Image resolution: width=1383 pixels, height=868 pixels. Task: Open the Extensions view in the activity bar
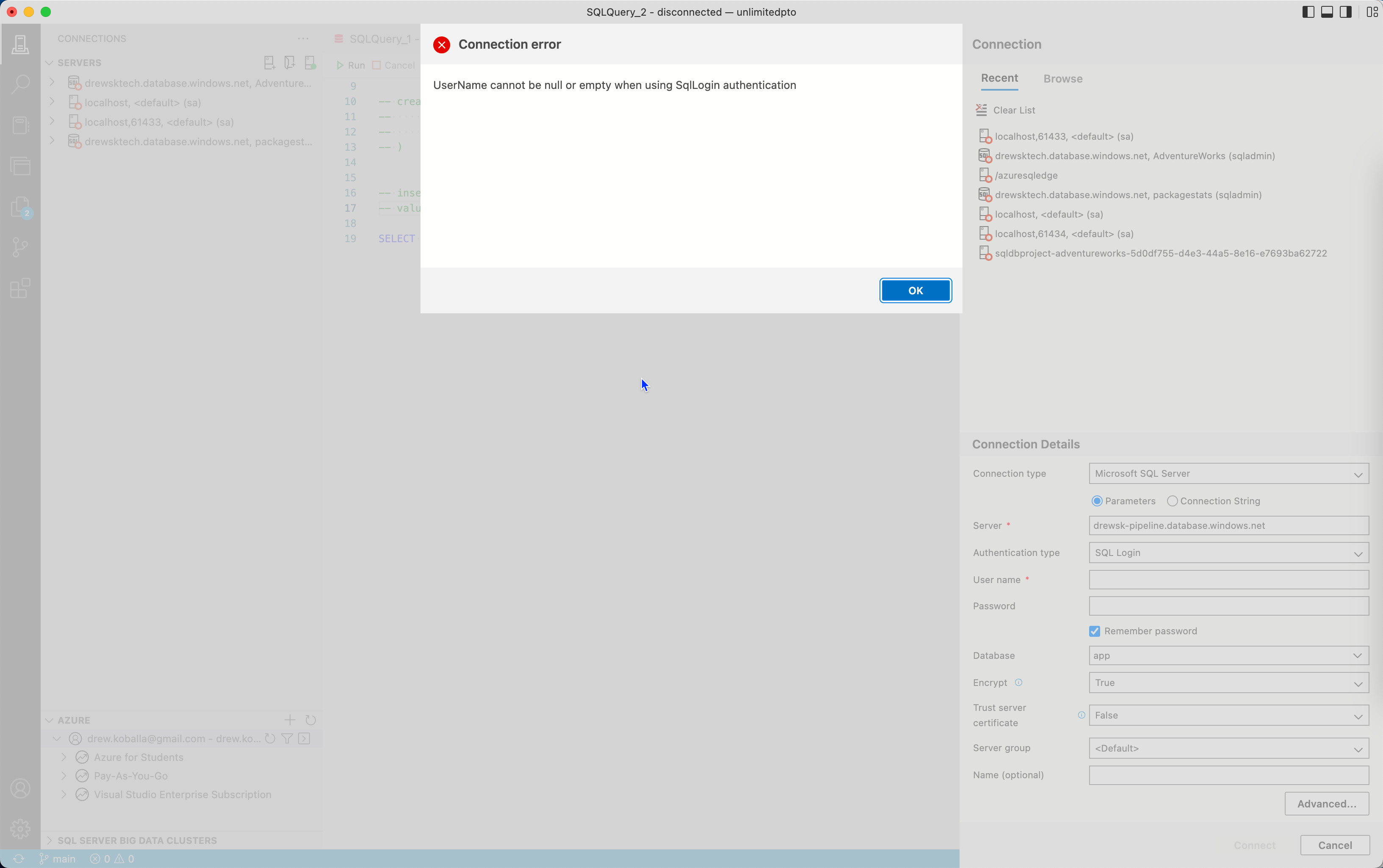[x=21, y=288]
